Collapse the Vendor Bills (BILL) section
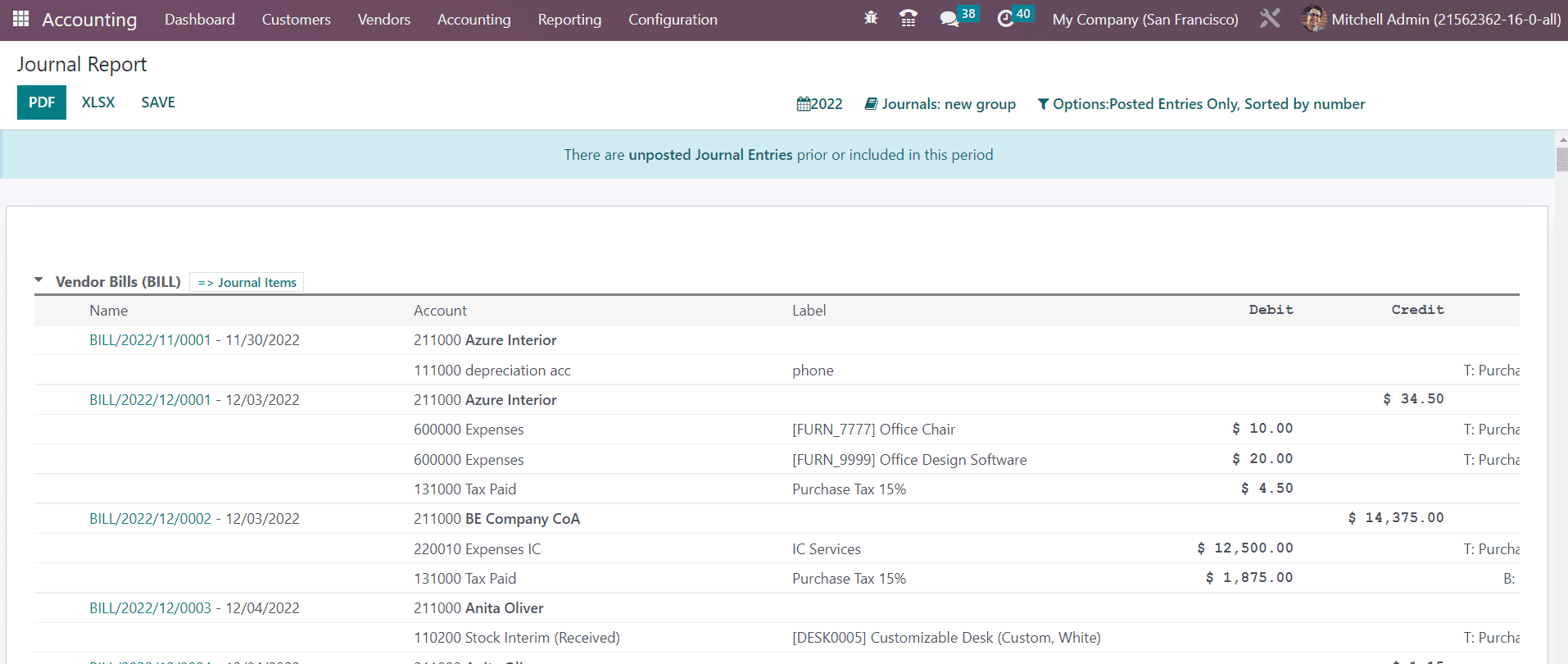This screenshot has height=664, width=1568. 39,280
